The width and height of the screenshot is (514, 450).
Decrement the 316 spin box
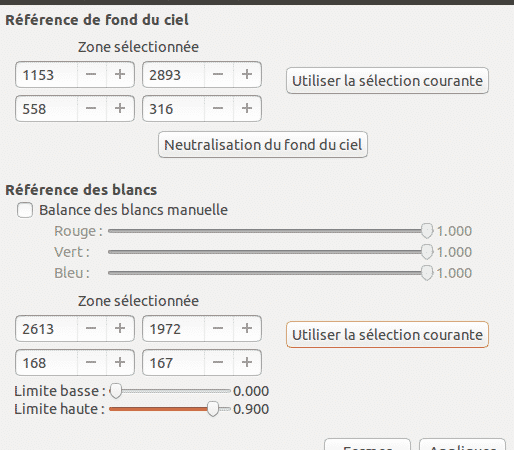[218, 108]
